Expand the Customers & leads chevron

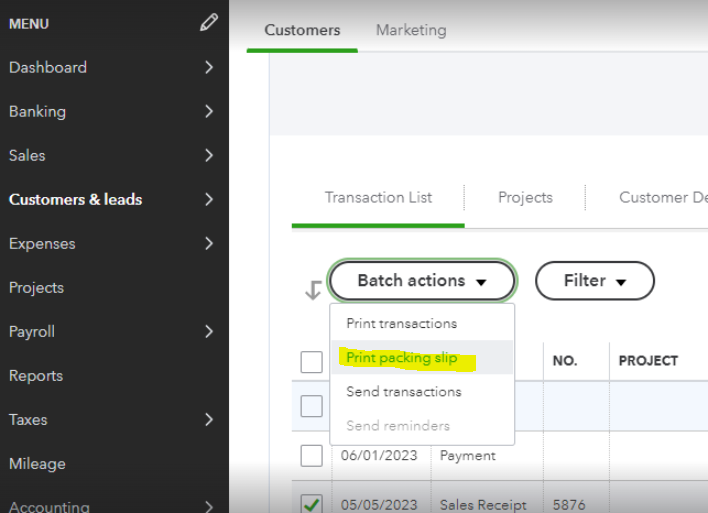[x=209, y=199]
